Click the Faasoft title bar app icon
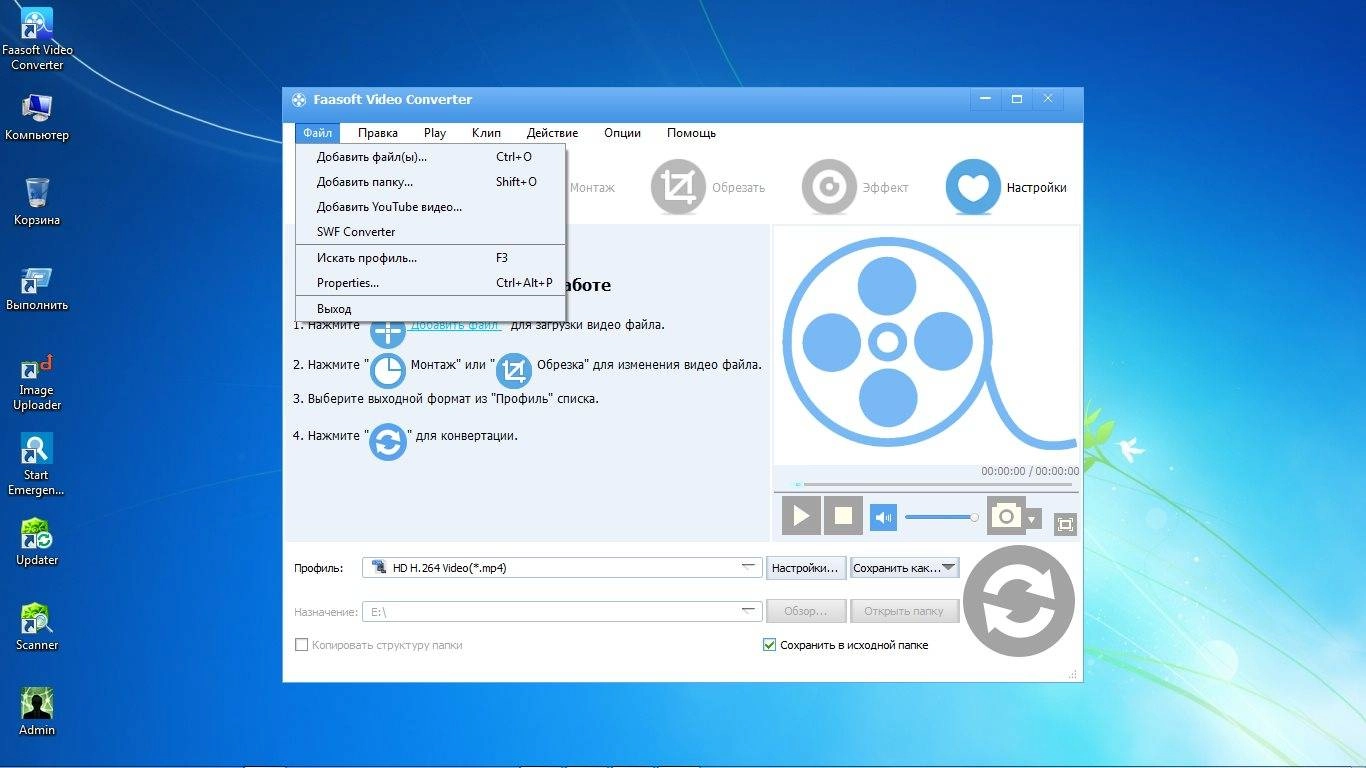This screenshot has height=768, width=1366. coord(299,100)
